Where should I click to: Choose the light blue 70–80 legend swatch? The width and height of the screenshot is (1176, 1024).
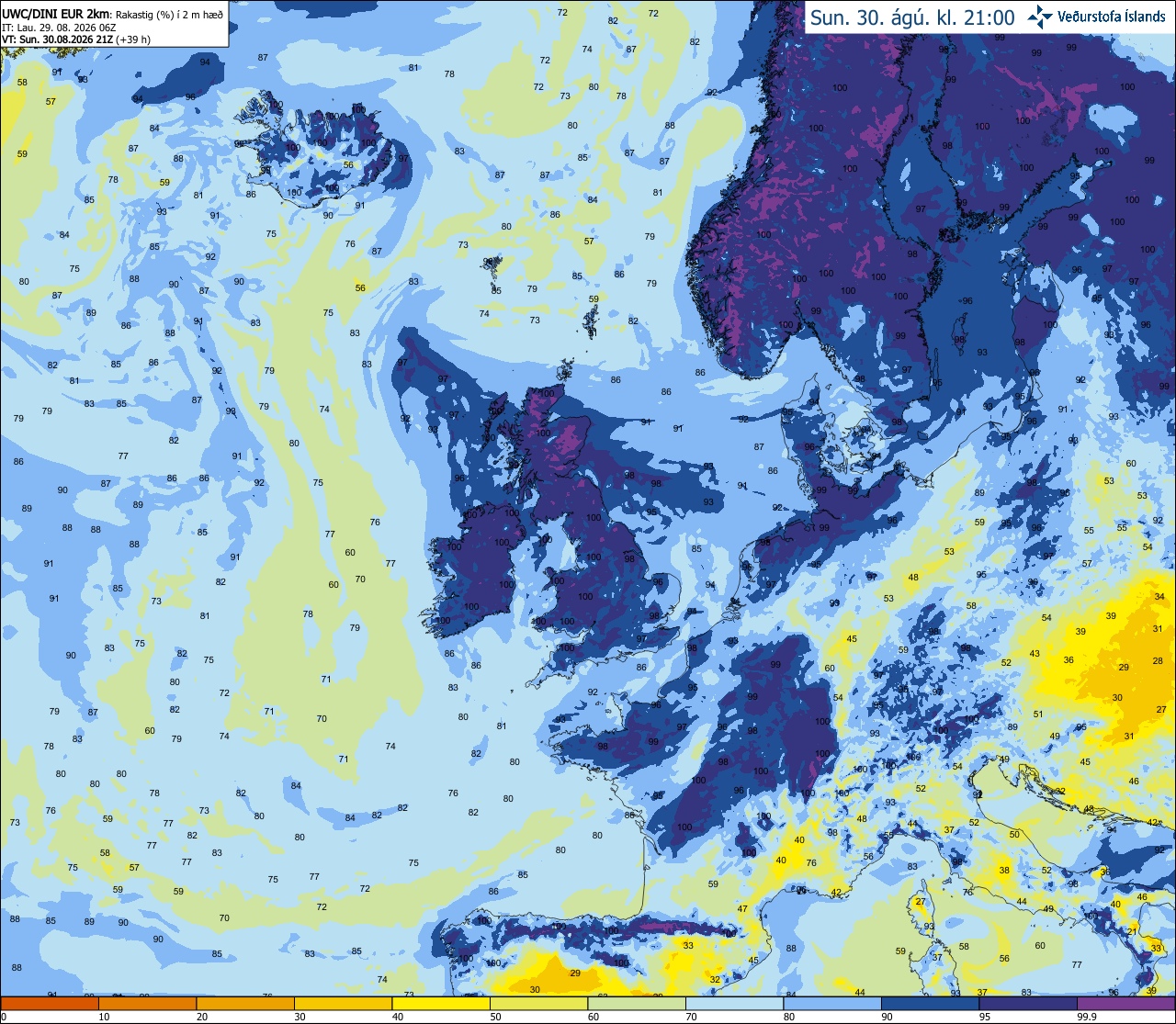734,1003
